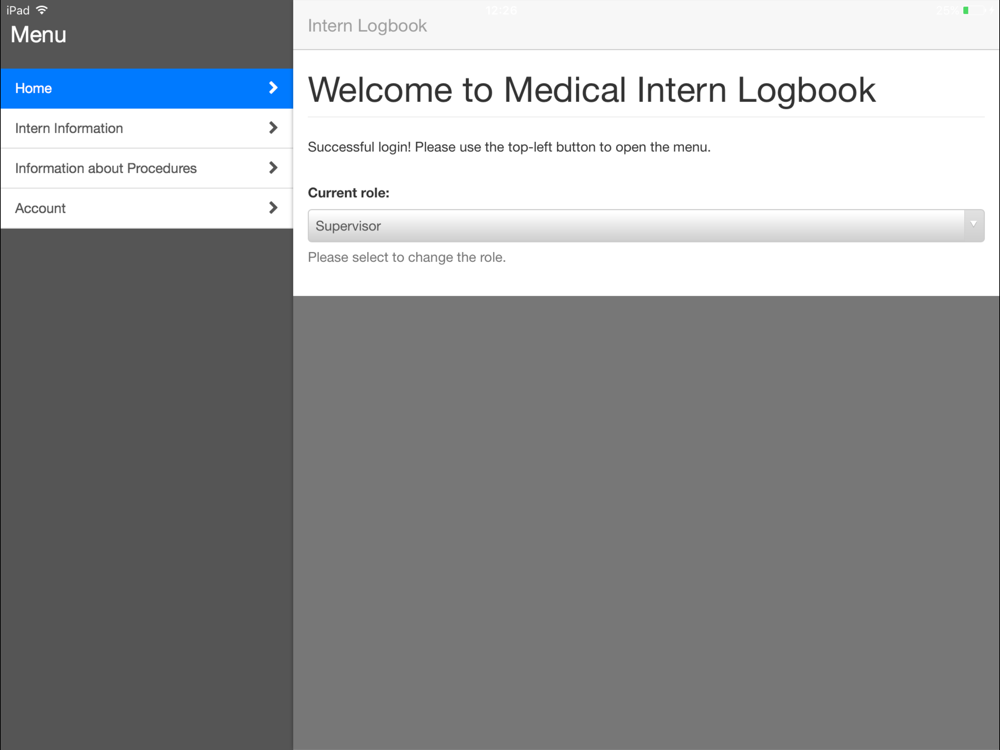Select Information about Procedures menu entry
This screenshot has width=1000, height=750.
[147, 168]
